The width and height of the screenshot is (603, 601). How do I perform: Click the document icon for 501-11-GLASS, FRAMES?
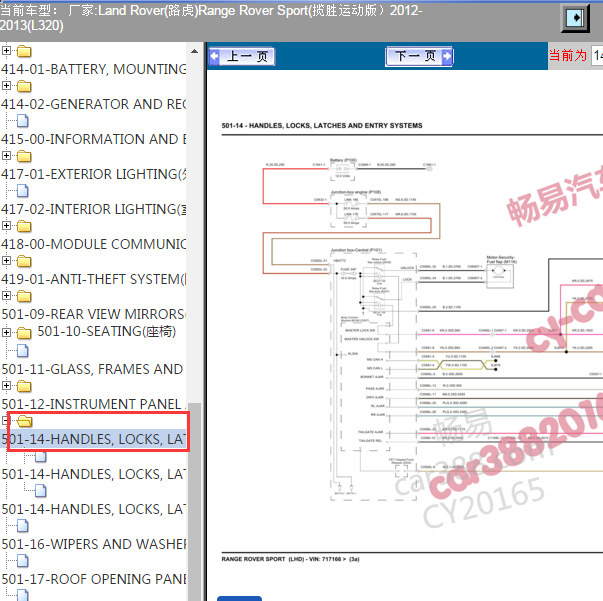click(x=23, y=350)
